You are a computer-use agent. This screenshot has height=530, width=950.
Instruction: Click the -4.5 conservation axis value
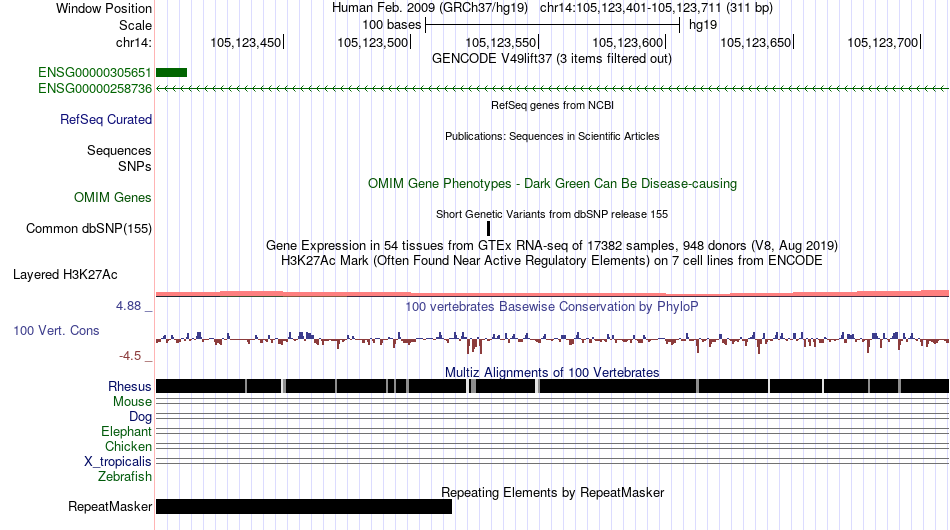pos(130,356)
